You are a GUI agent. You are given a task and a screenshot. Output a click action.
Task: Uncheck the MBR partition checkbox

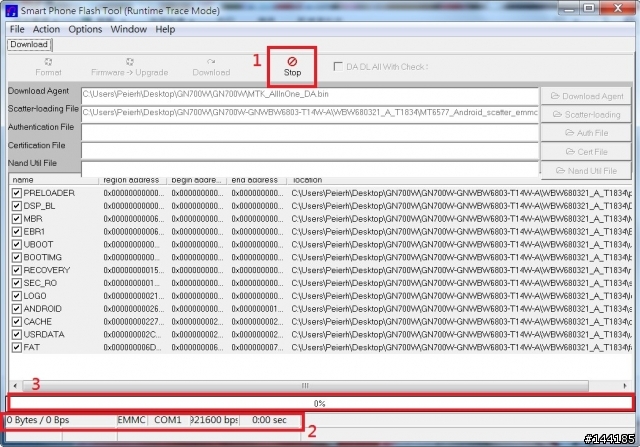(16, 219)
